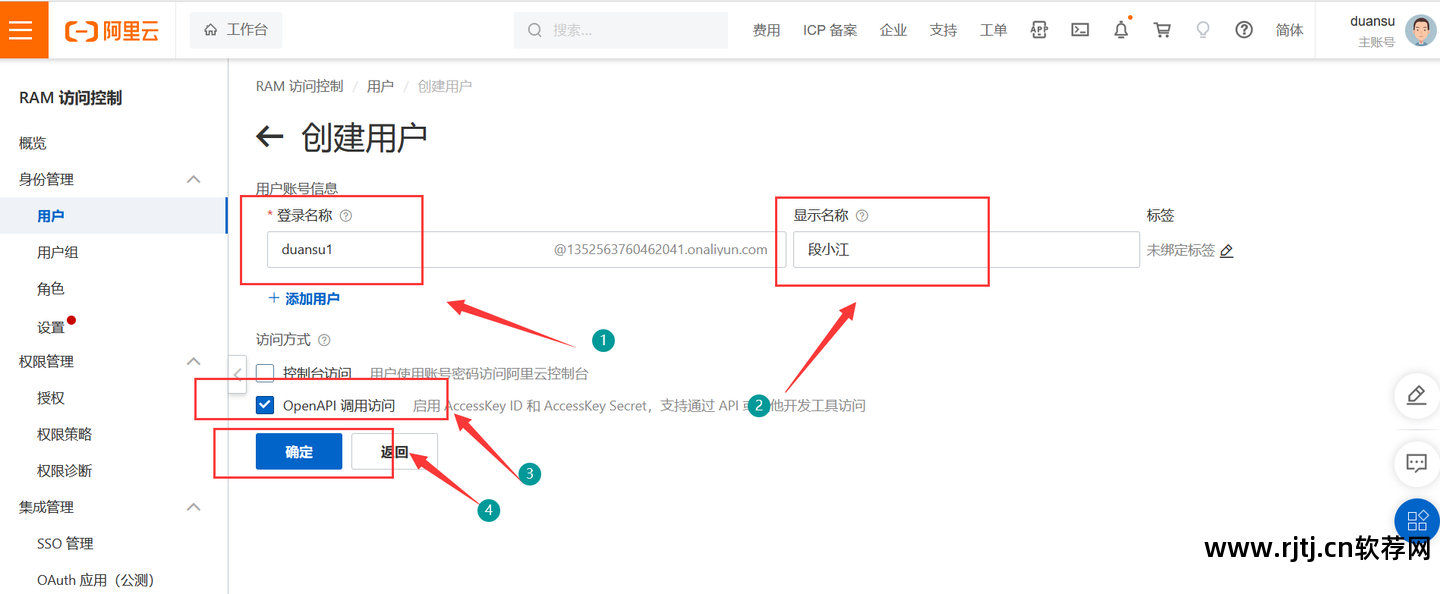Click RAM 访问控制 breadcrumb link
This screenshot has width=1440, height=594.
click(299, 86)
